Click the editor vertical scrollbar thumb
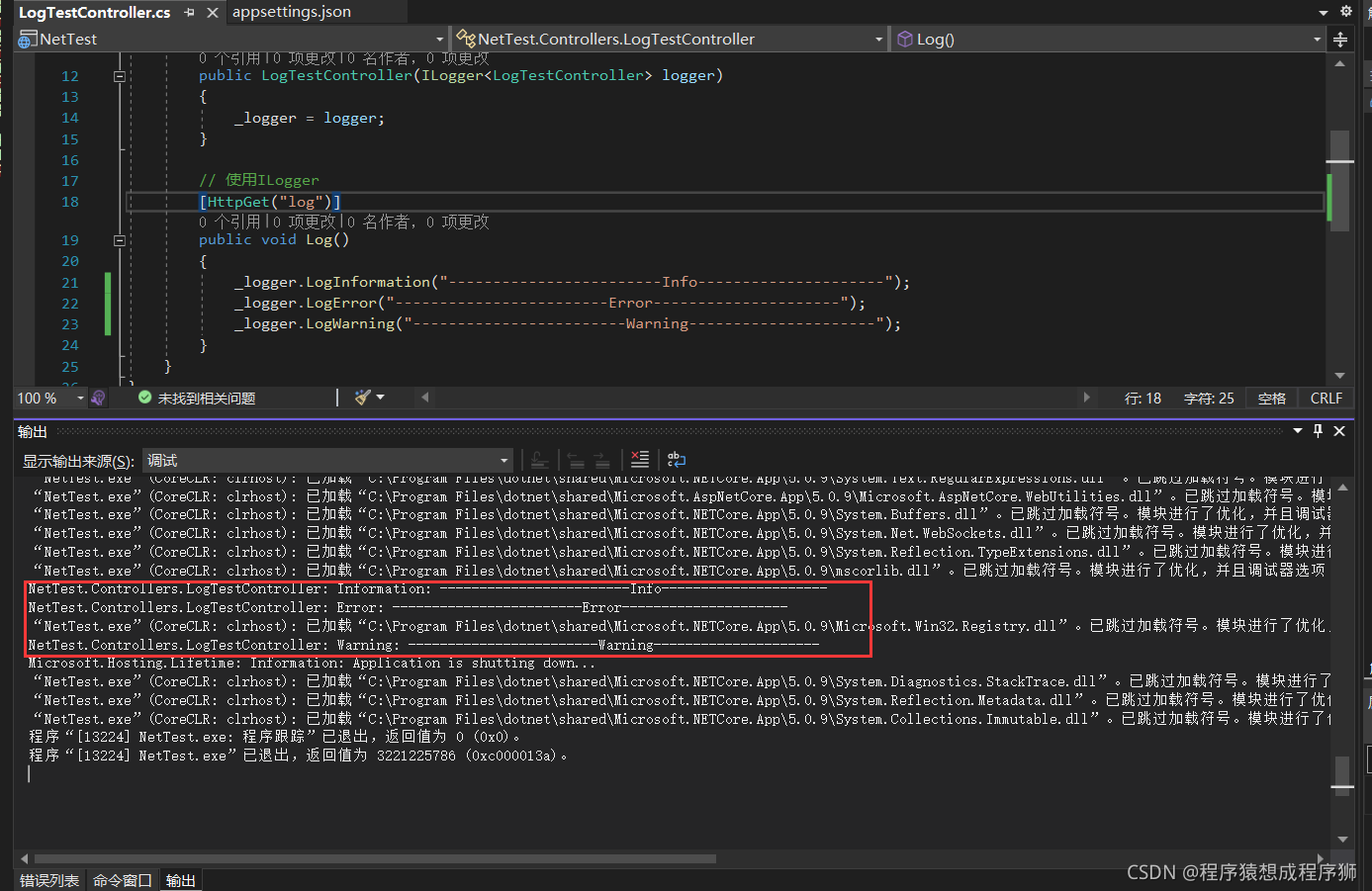Viewport: 1372px width, 891px height. tap(1340, 180)
